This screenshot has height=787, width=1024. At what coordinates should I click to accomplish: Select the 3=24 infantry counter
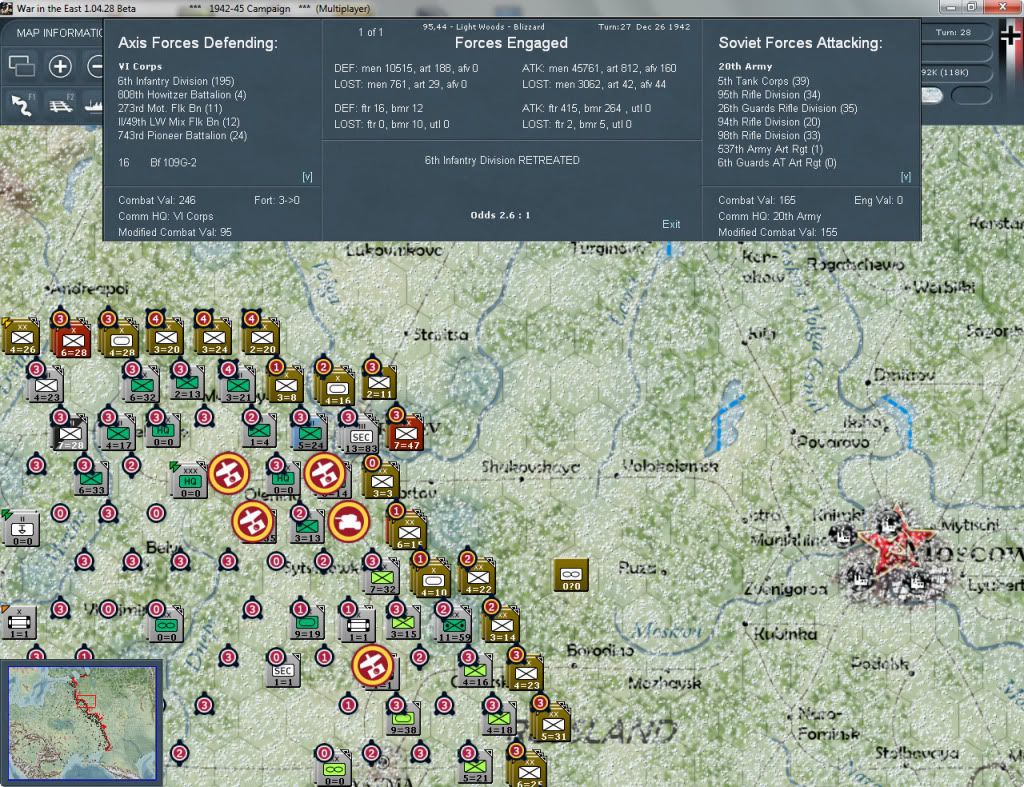point(214,338)
